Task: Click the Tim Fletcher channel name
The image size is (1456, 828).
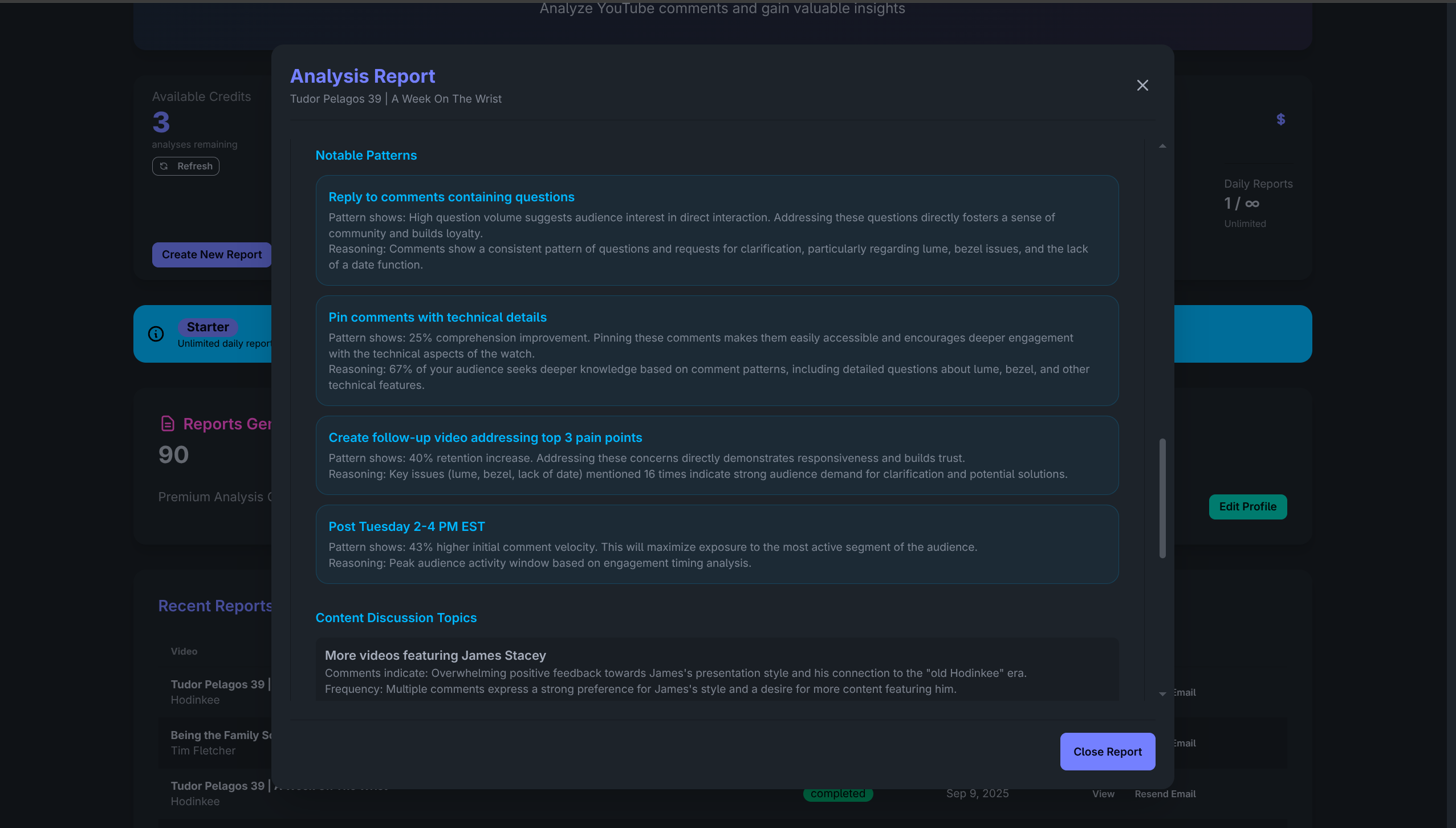Action: 203,750
